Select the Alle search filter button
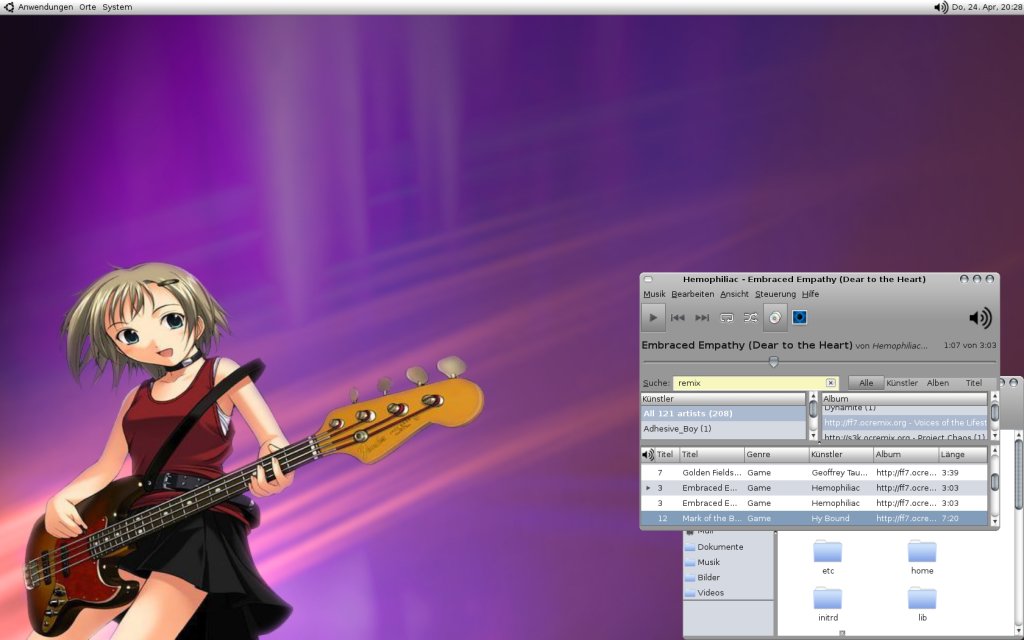The width and height of the screenshot is (1024, 640). pos(866,383)
